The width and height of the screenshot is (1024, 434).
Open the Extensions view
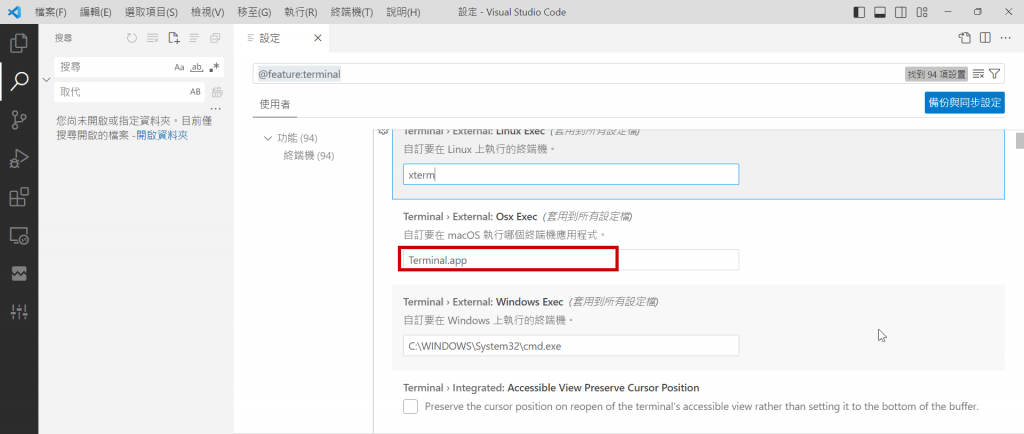click(19, 196)
